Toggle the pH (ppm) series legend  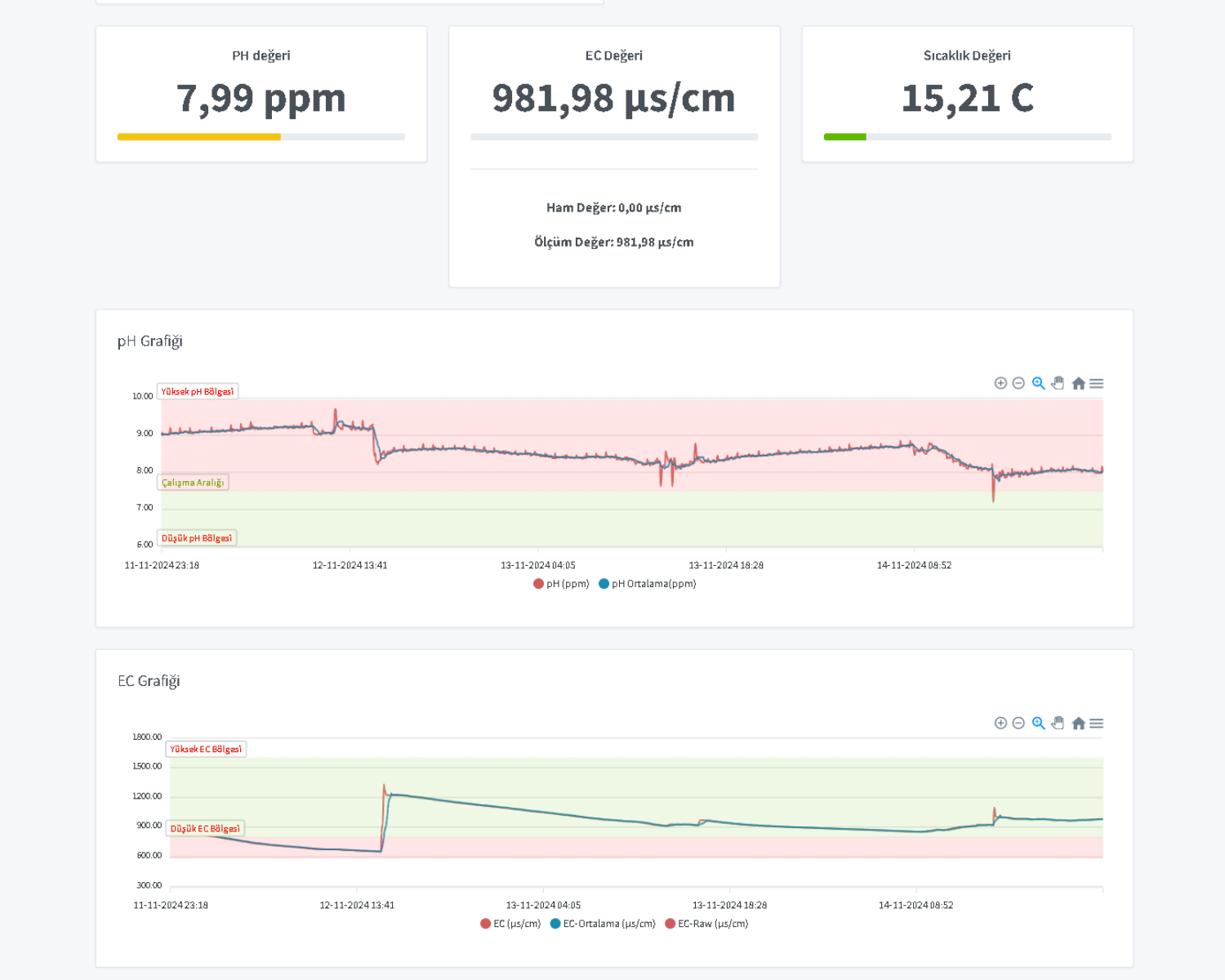click(561, 584)
